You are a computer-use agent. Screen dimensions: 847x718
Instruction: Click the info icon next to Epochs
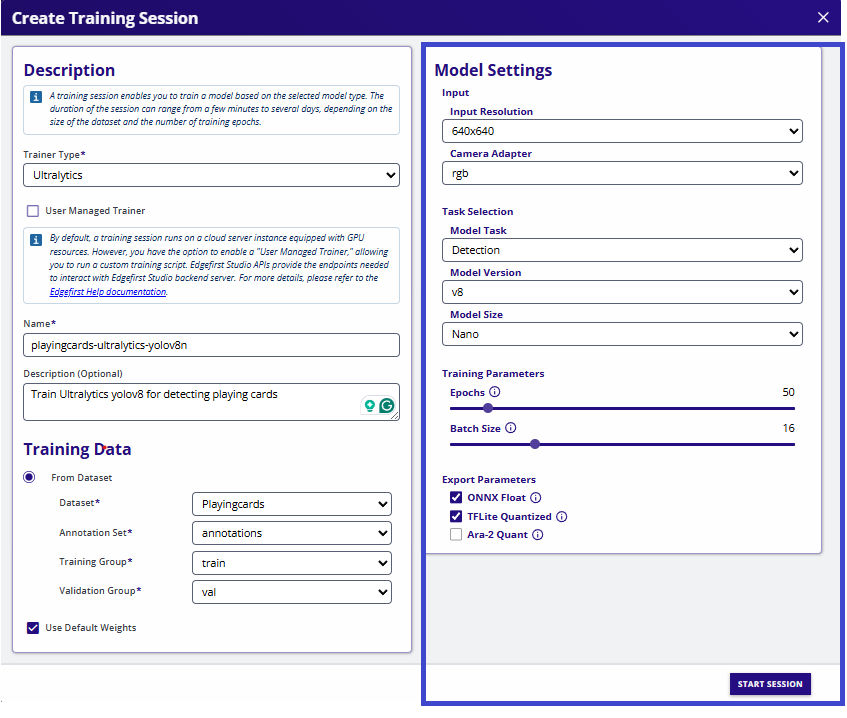(494, 392)
